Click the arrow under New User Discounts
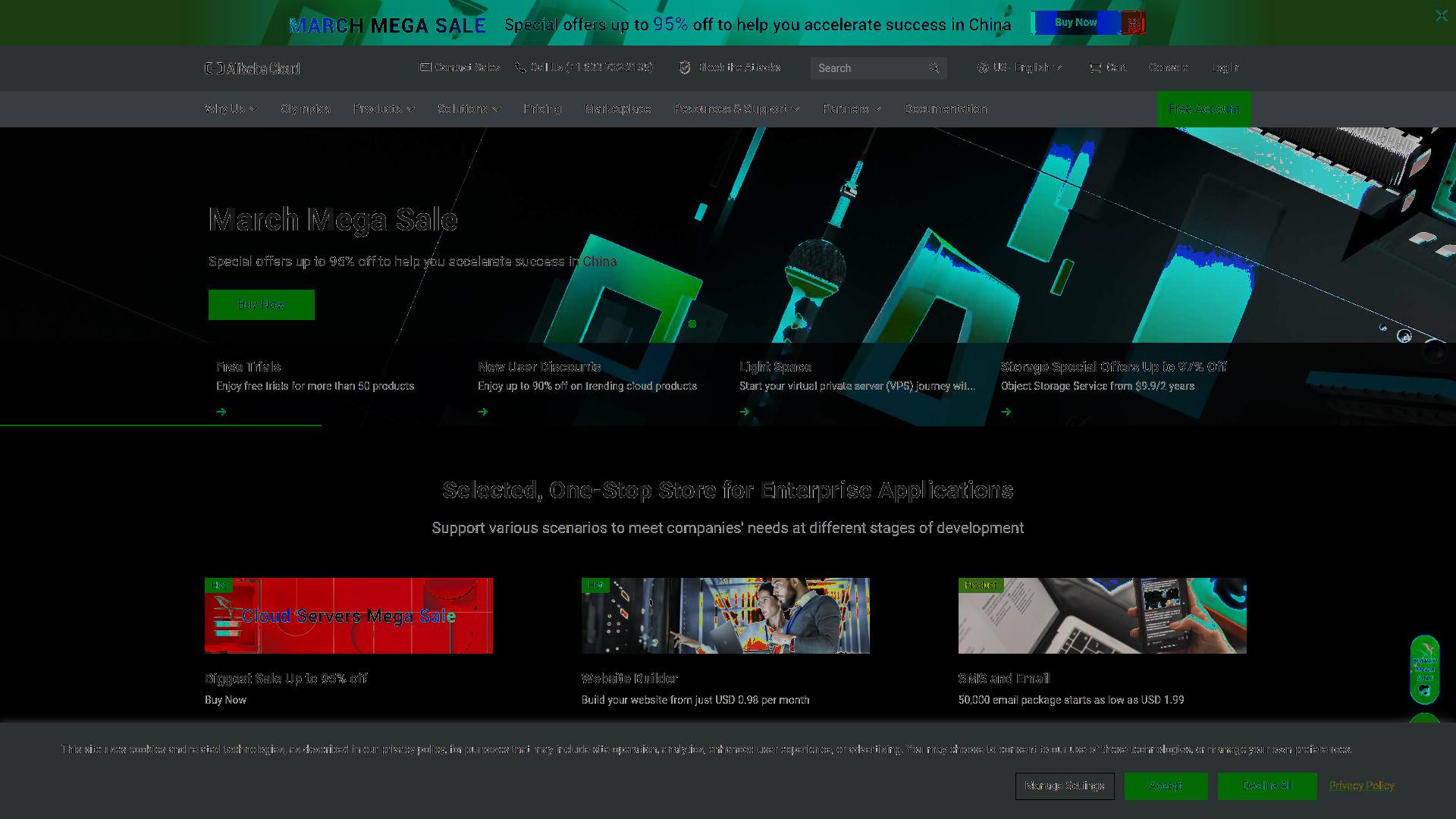 pos(483,412)
